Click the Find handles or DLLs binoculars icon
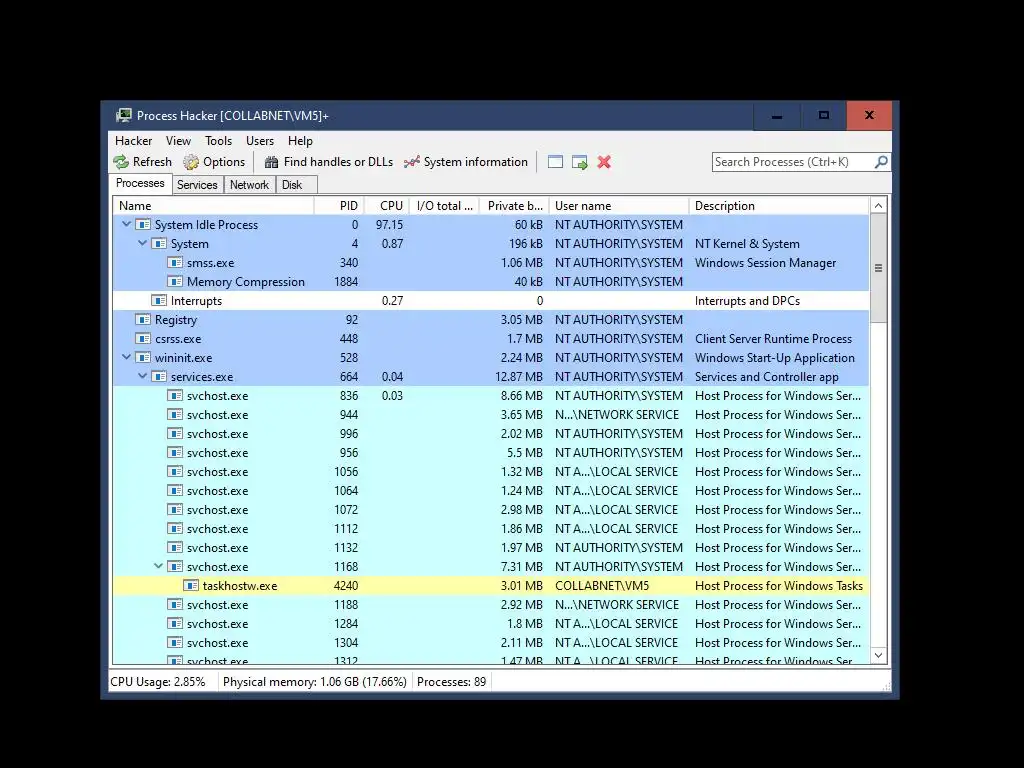The height and width of the screenshot is (768, 1024). pos(272,162)
